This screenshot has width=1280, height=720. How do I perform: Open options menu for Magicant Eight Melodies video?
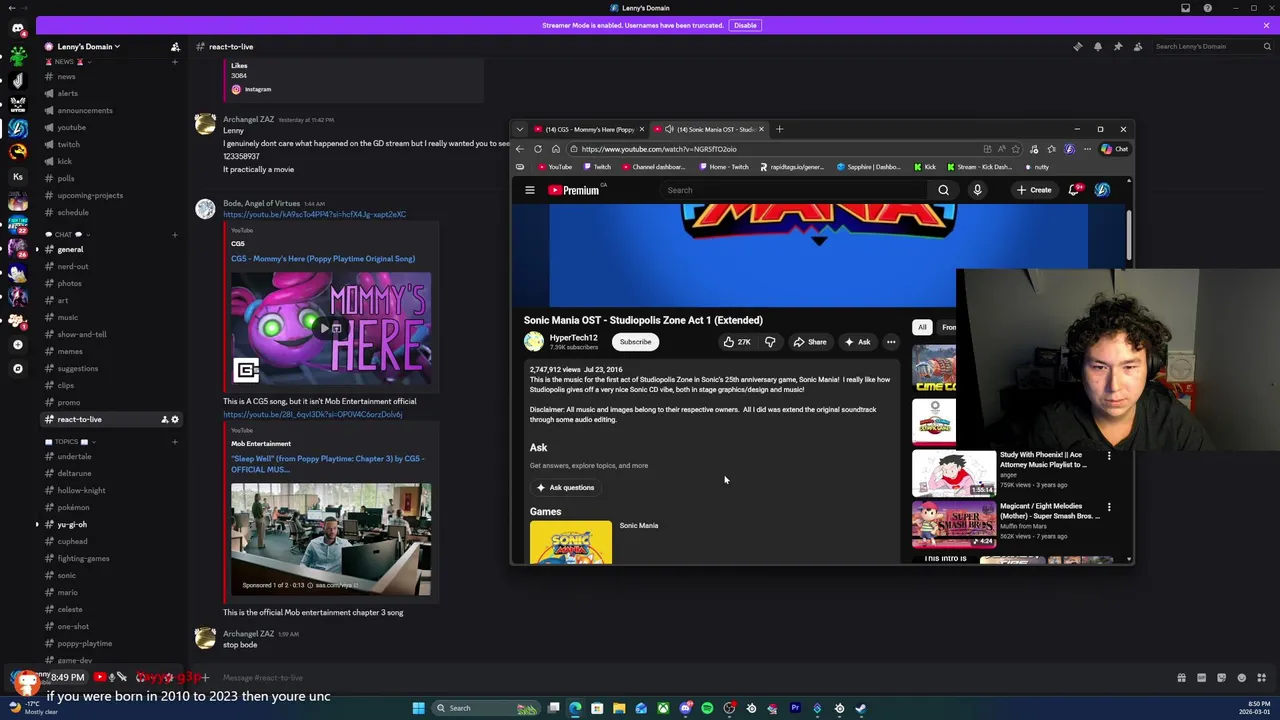click(1109, 507)
